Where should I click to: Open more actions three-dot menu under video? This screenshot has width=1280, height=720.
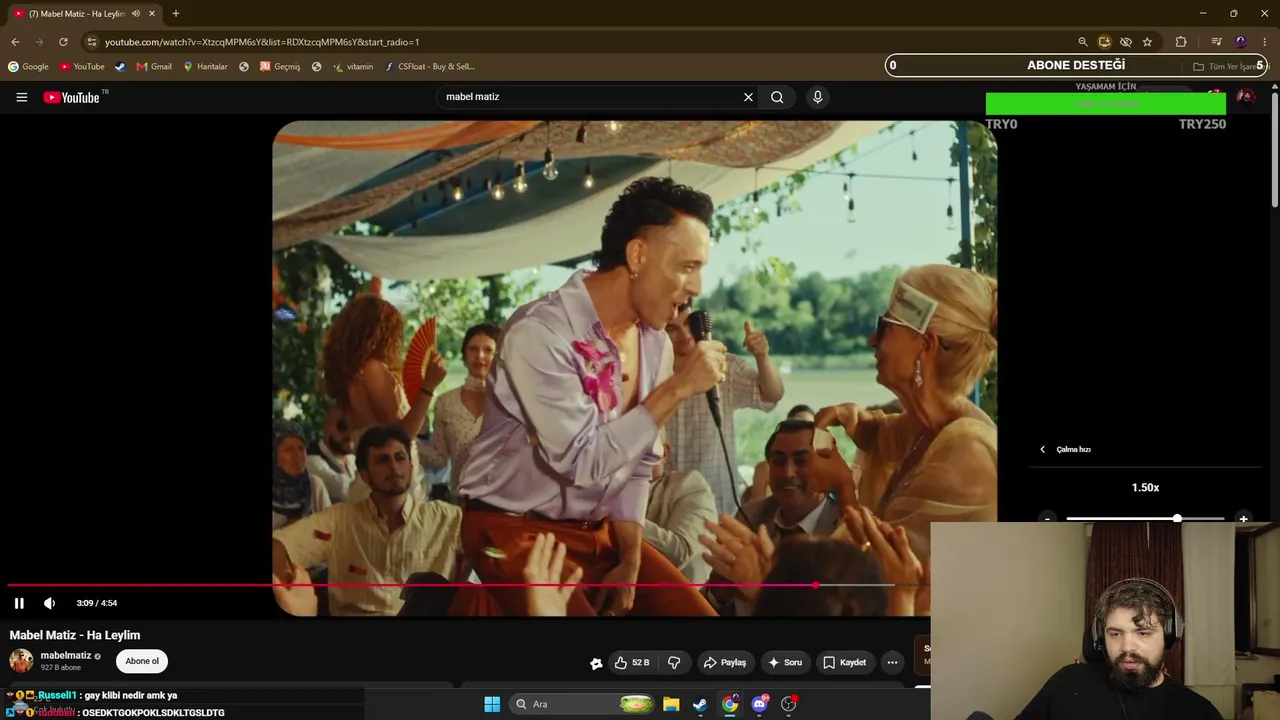coord(892,662)
